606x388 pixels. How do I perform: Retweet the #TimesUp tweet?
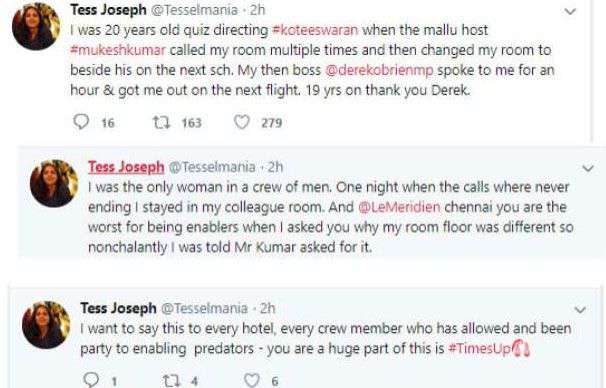point(171,381)
